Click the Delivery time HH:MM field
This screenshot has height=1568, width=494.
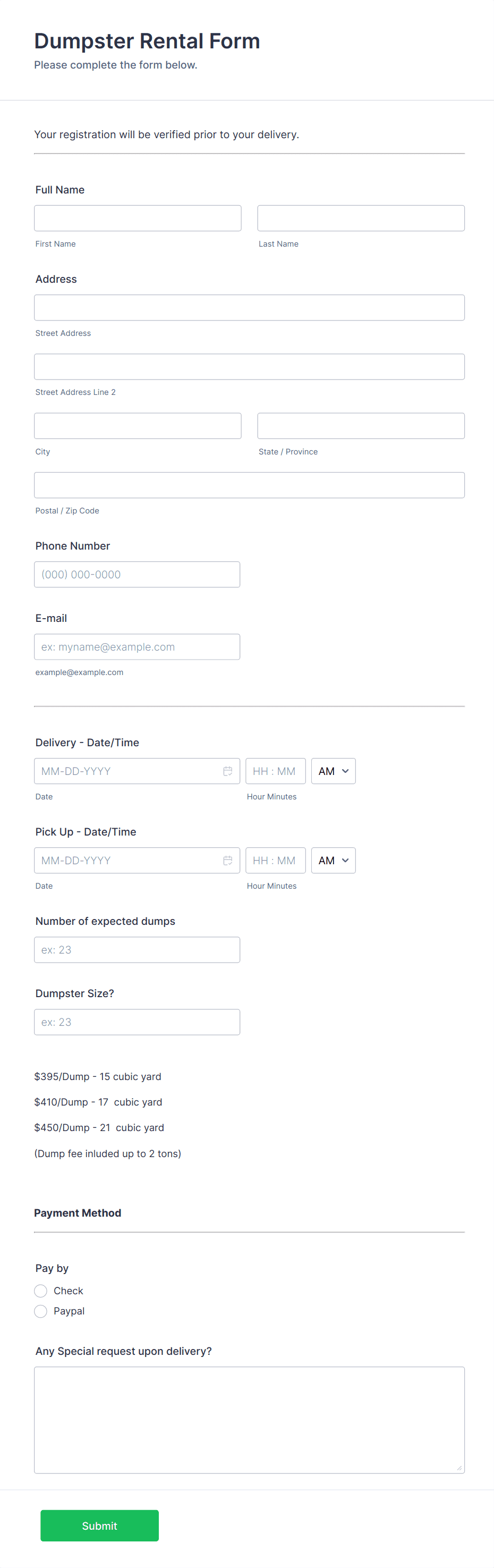click(275, 771)
